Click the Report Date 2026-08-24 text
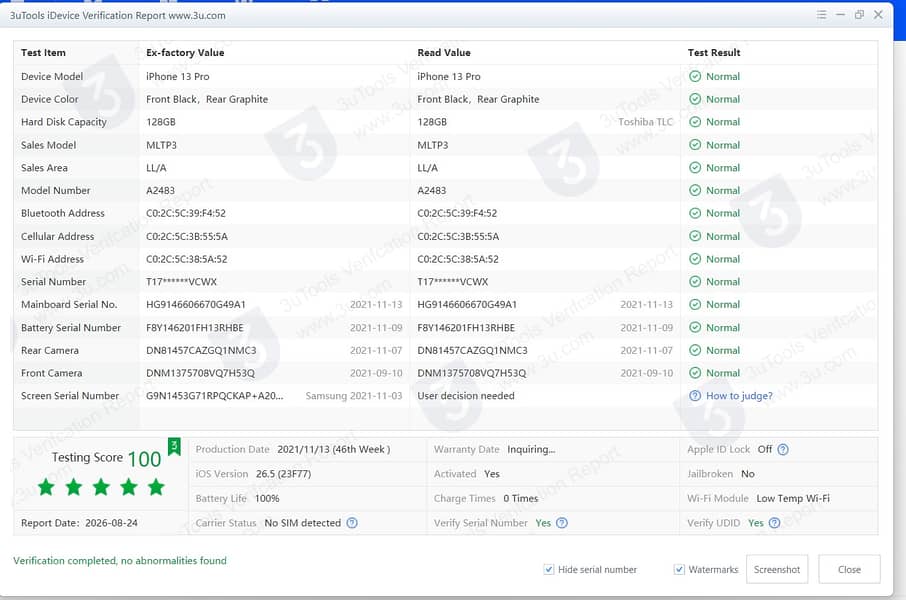Screen dimensions: 906x600 pyautogui.click(x=79, y=523)
